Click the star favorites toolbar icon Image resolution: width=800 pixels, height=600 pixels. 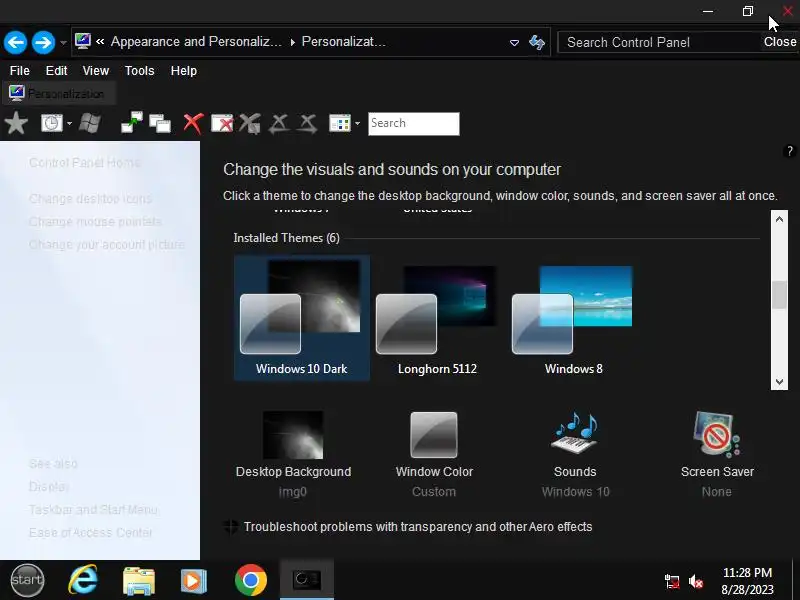[16, 123]
